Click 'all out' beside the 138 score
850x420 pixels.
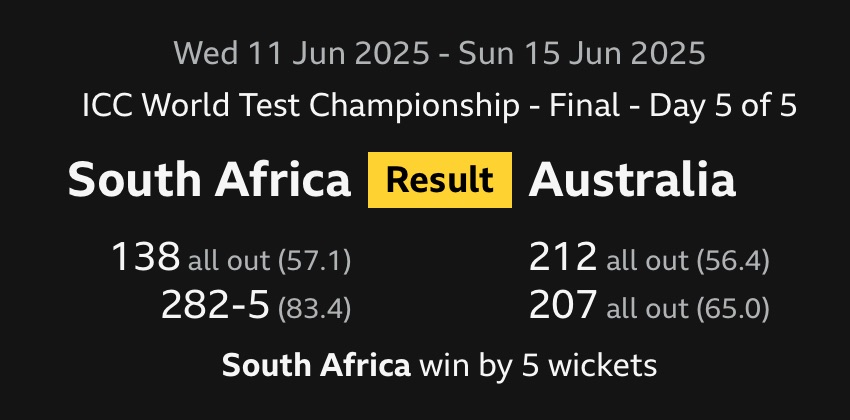click(229, 262)
